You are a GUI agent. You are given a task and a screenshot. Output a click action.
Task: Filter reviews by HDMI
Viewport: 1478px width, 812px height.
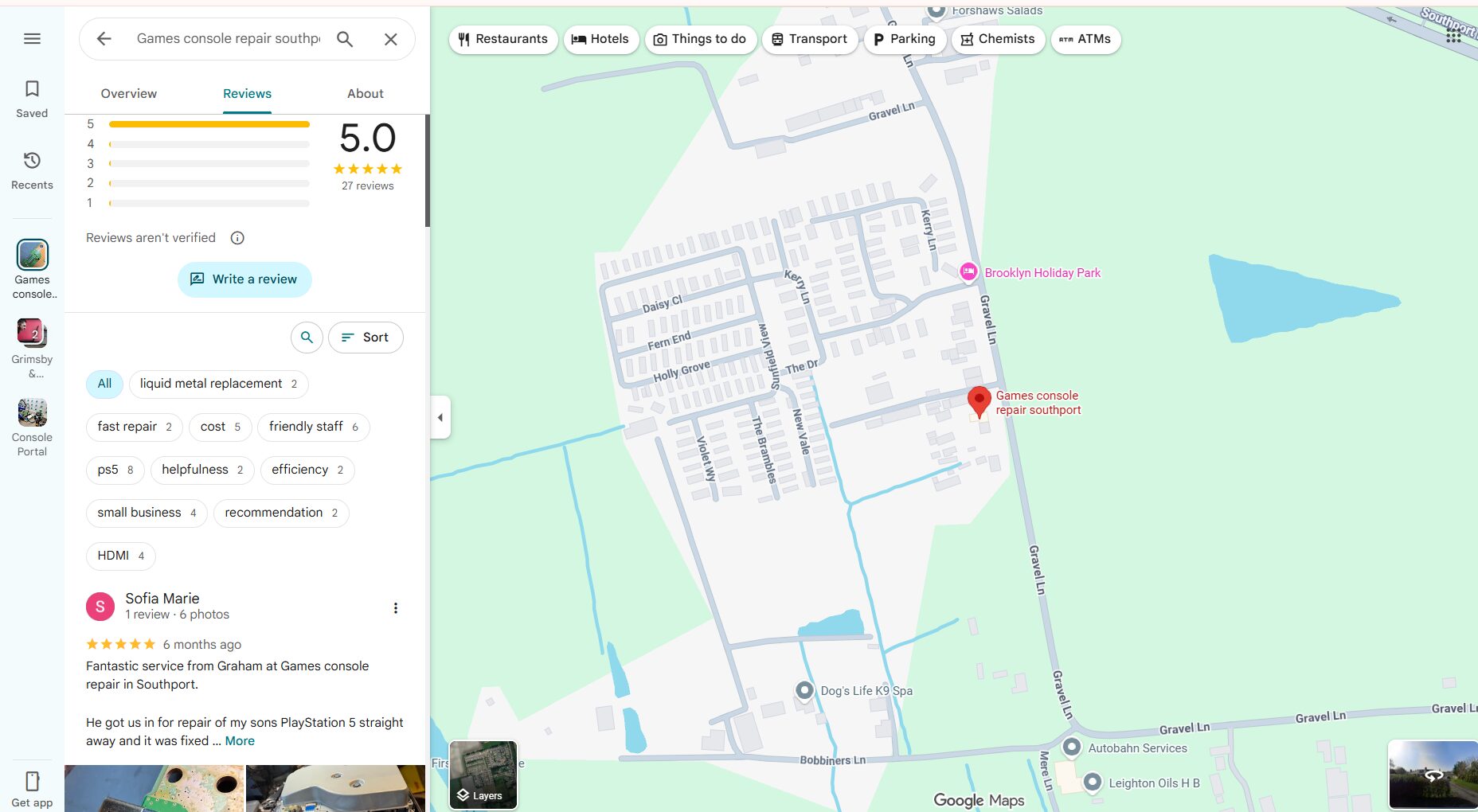[121, 556]
